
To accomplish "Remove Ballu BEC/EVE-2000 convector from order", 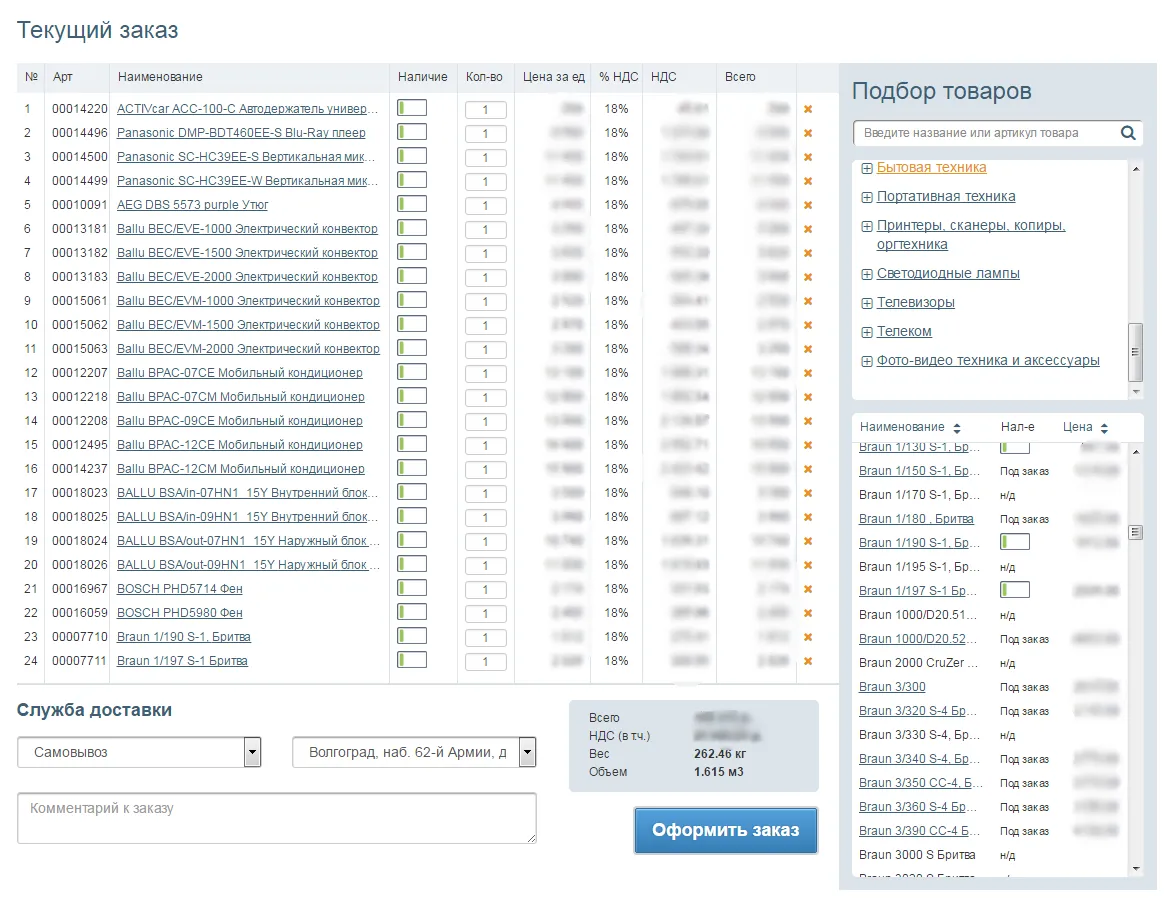I will coord(808,278).
